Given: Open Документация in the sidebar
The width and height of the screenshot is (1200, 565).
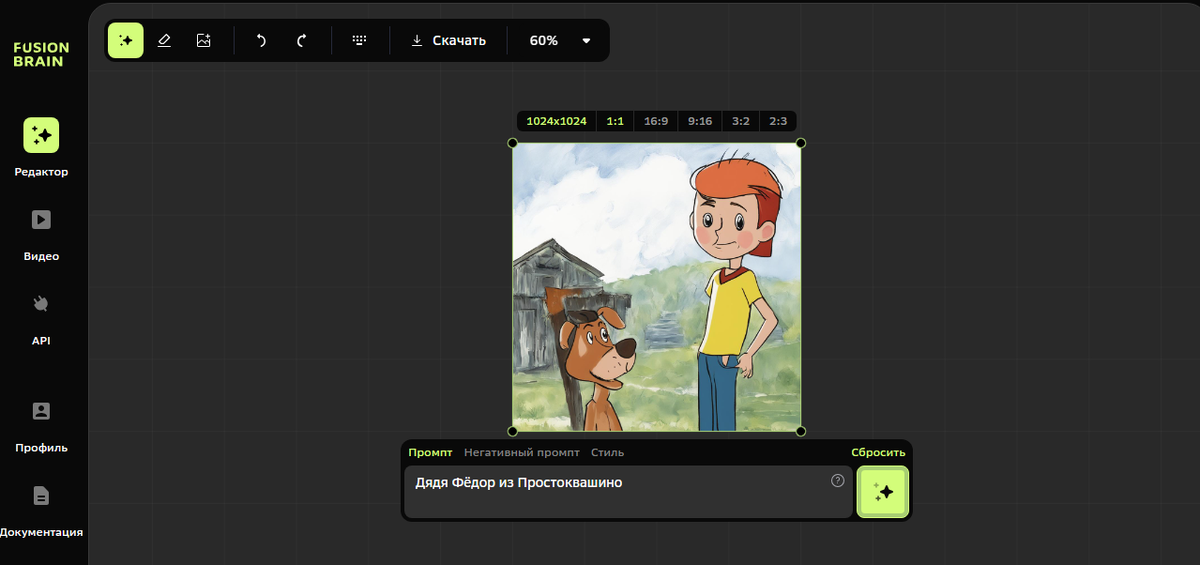Looking at the screenshot, I should [41, 510].
